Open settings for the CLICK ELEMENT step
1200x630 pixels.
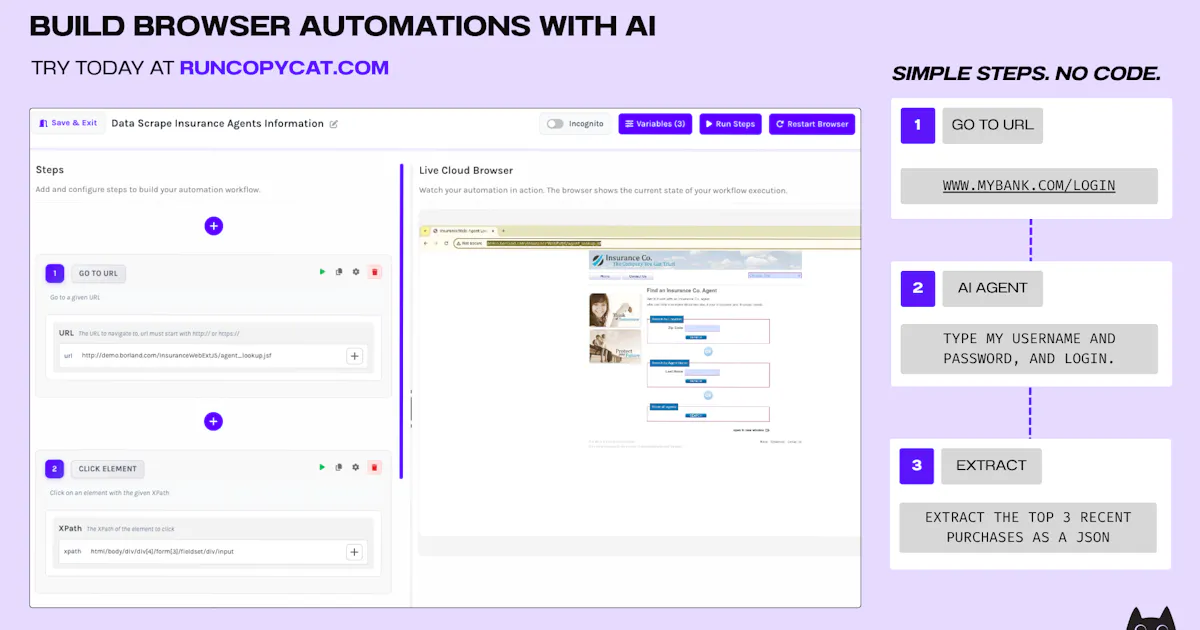click(355, 467)
